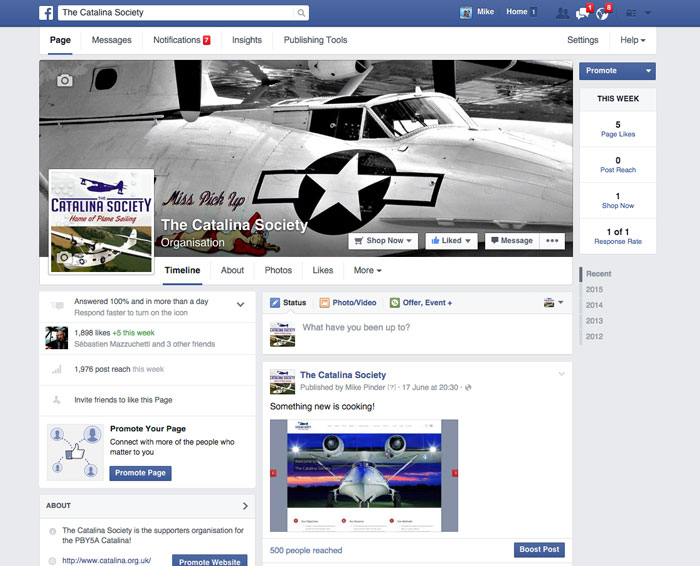
Task: Click the Facebook logo icon
Action: tap(46, 13)
